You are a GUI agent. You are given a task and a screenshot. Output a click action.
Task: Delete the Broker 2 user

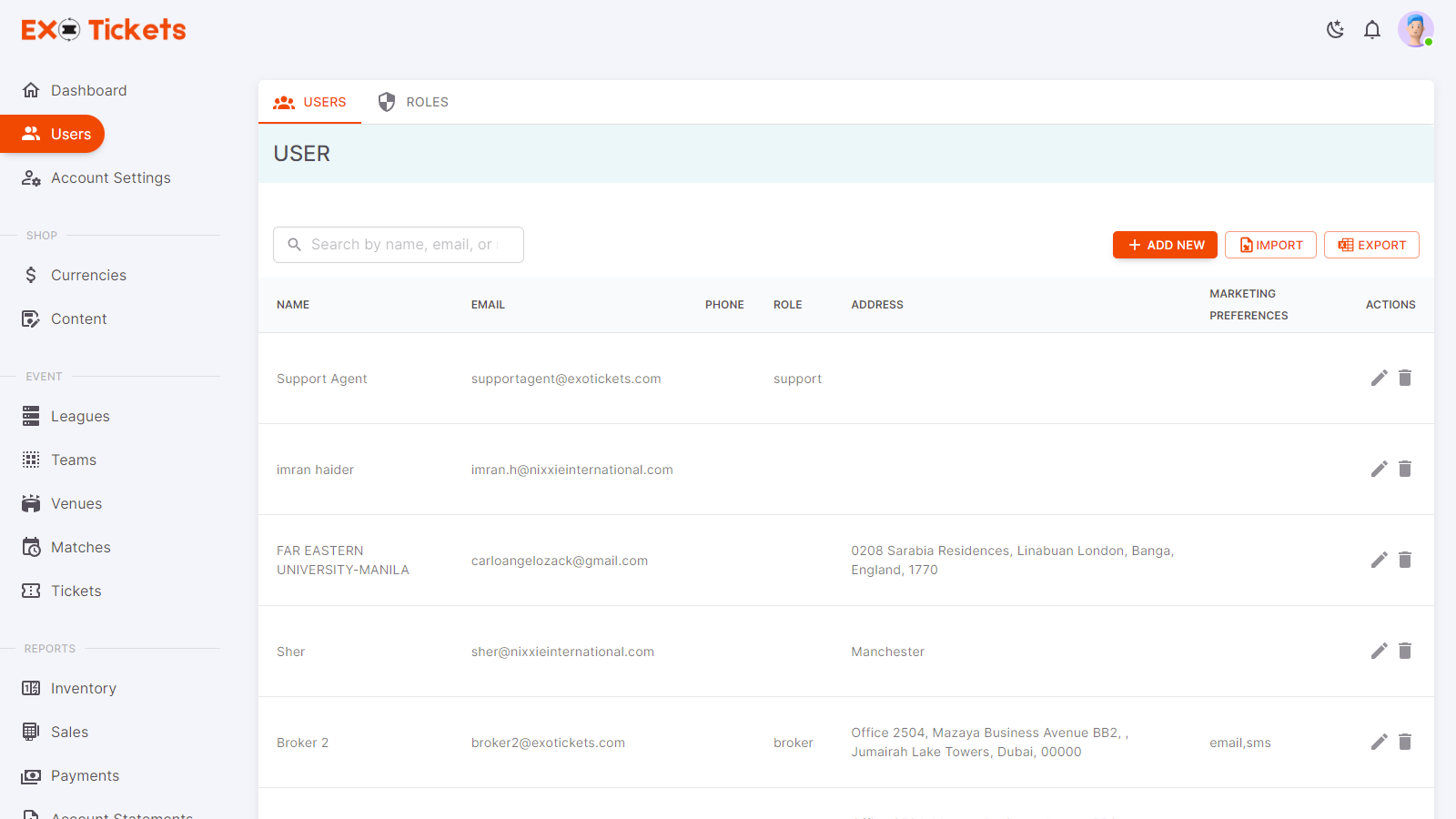tap(1405, 742)
